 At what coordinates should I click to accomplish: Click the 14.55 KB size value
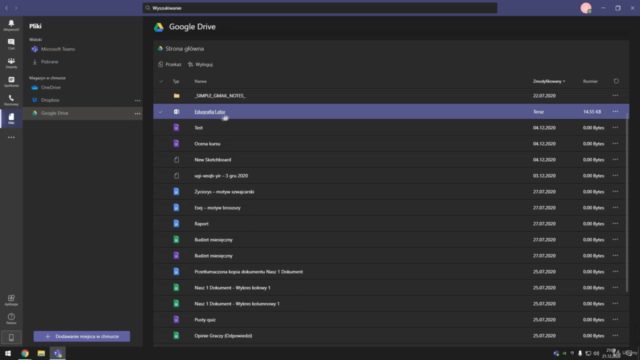coord(592,112)
